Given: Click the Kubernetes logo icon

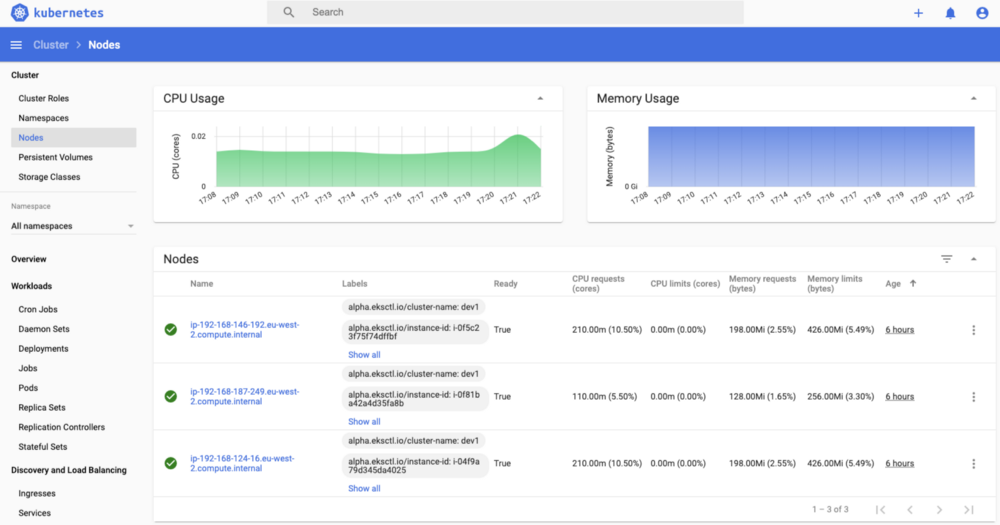Looking at the screenshot, I should coord(20,13).
